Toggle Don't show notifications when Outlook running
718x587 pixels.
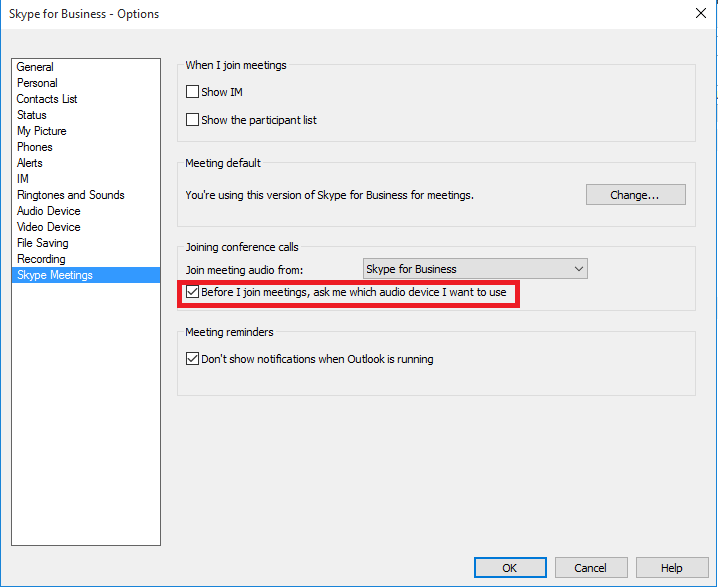coord(192,359)
